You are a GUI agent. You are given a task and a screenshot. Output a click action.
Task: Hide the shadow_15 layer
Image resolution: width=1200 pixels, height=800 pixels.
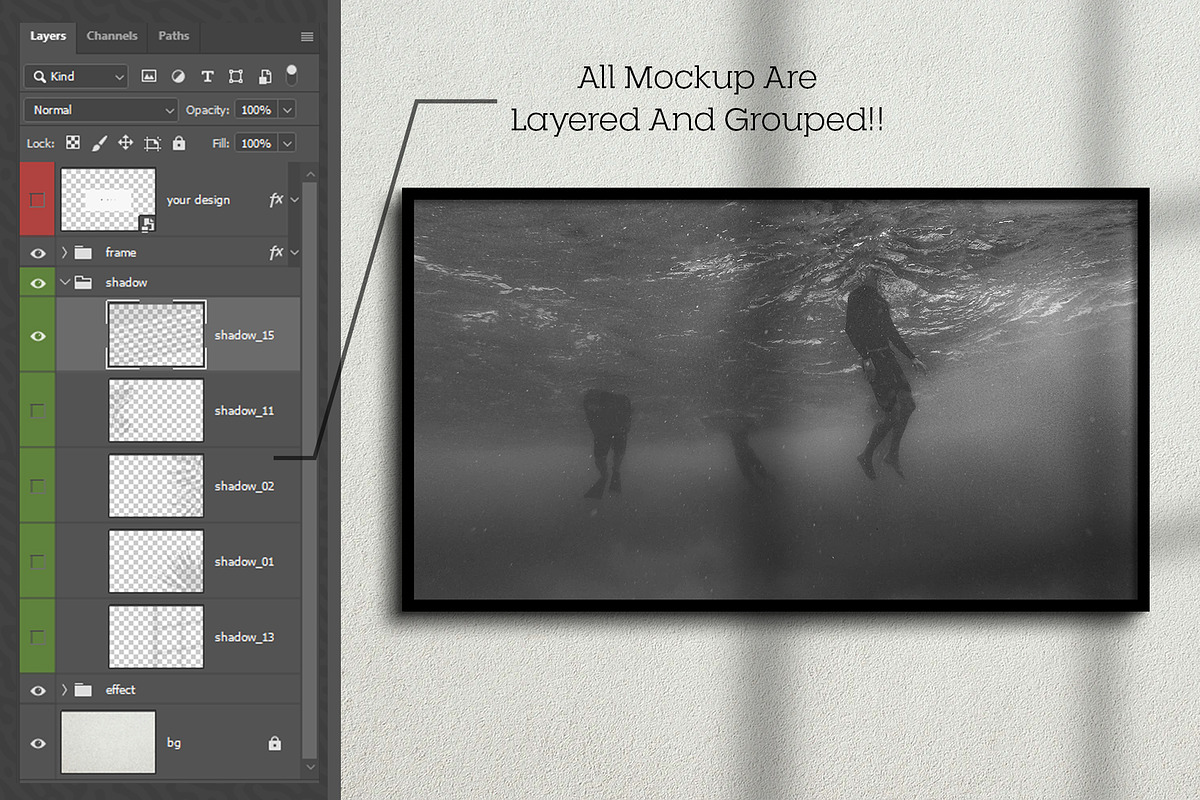pos(38,336)
